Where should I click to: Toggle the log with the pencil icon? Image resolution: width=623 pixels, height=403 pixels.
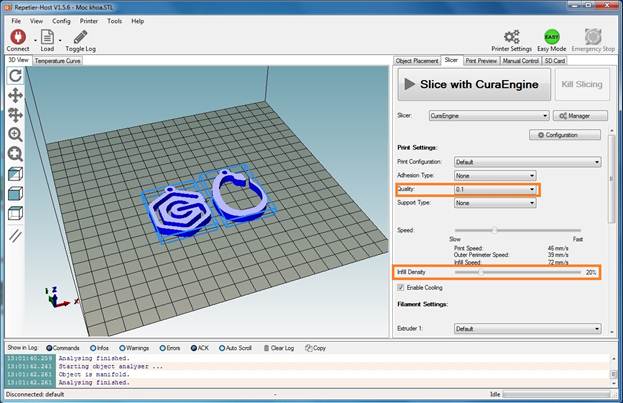coord(80,37)
